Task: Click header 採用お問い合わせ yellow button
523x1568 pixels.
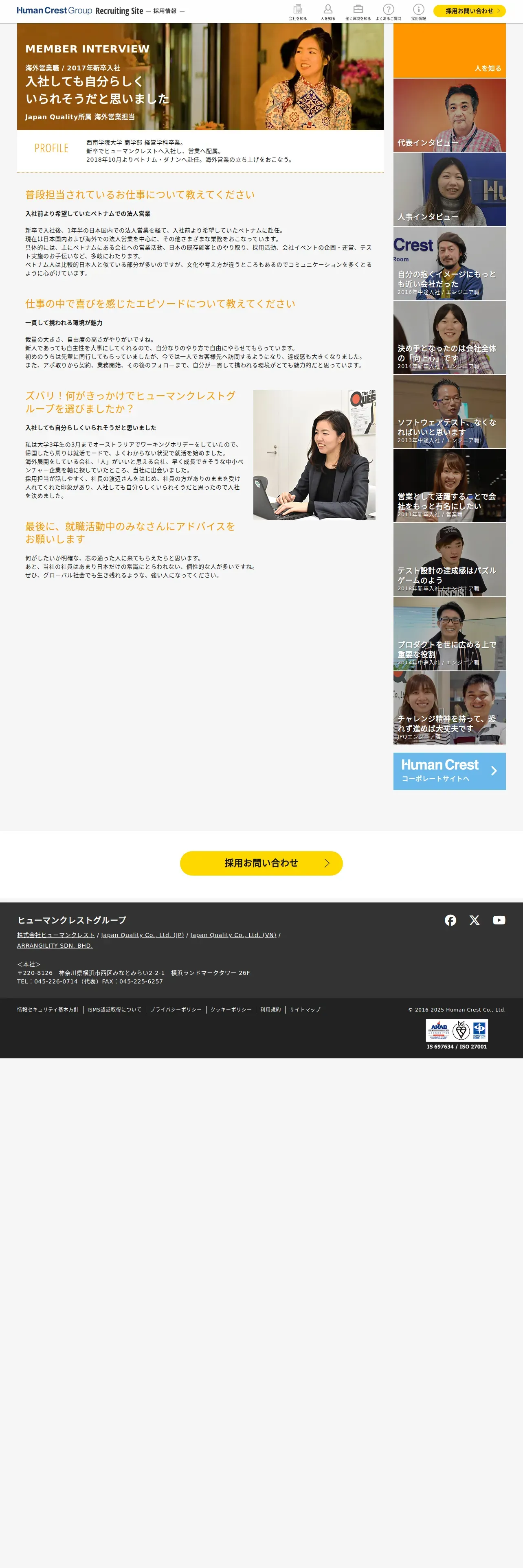Action: point(469,11)
